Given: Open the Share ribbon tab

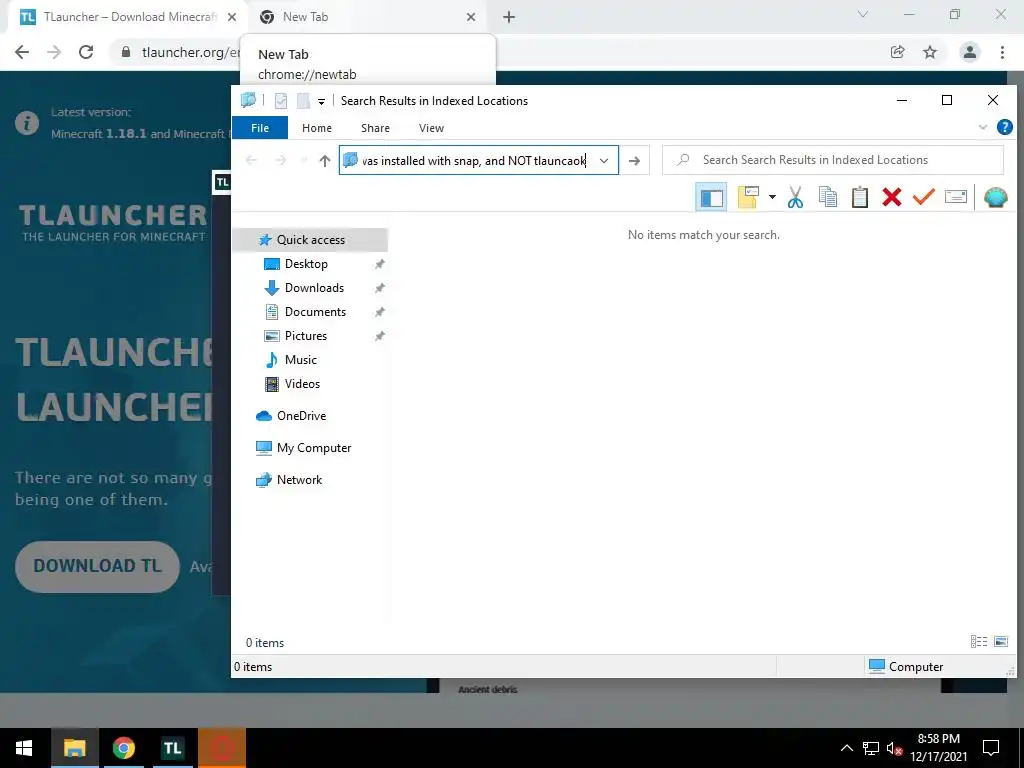Looking at the screenshot, I should 375,128.
